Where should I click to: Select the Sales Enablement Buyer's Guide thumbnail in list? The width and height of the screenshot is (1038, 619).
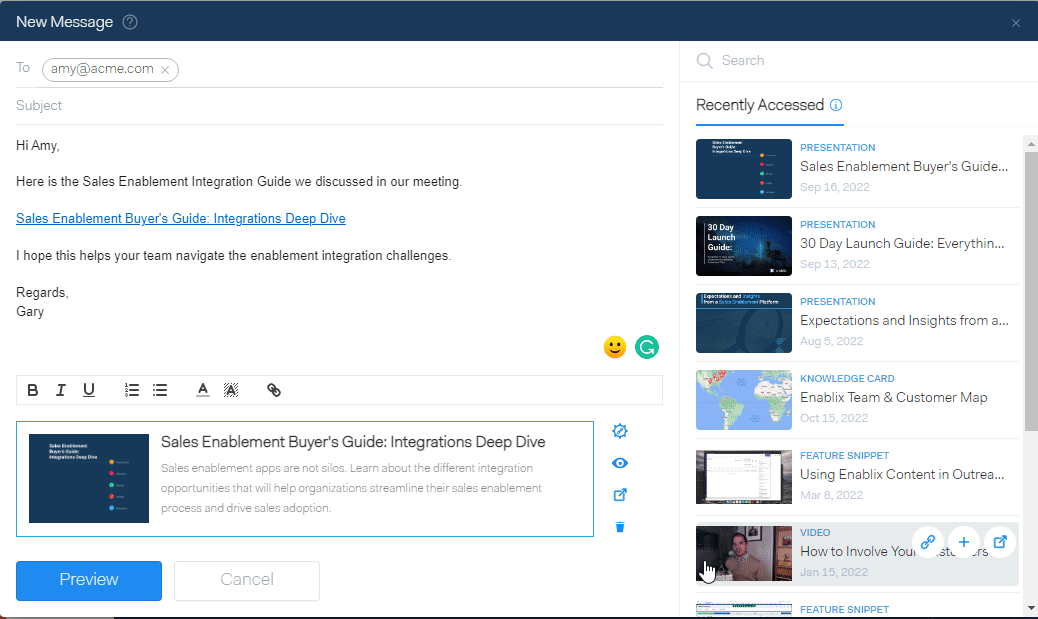743,169
